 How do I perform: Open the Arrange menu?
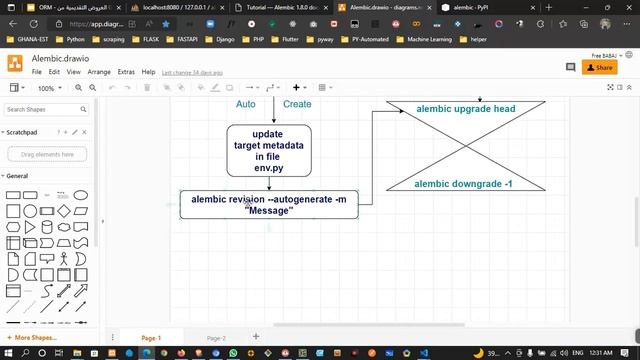99,72
